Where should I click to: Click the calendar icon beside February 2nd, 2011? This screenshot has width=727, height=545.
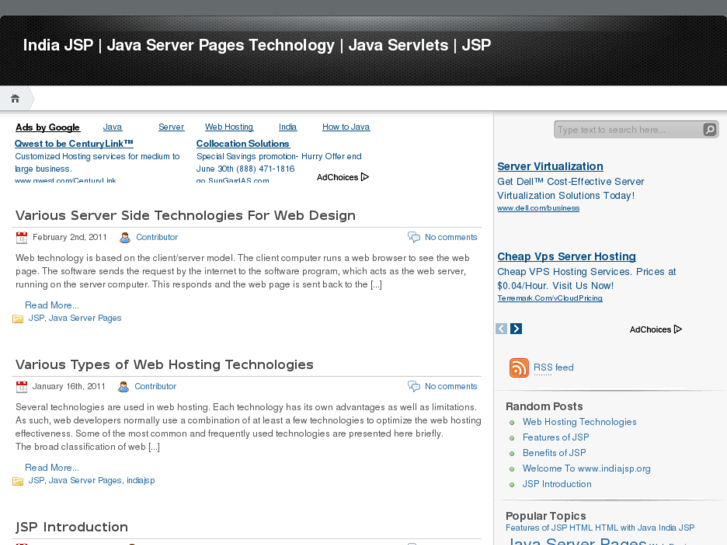[x=22, y=237]
